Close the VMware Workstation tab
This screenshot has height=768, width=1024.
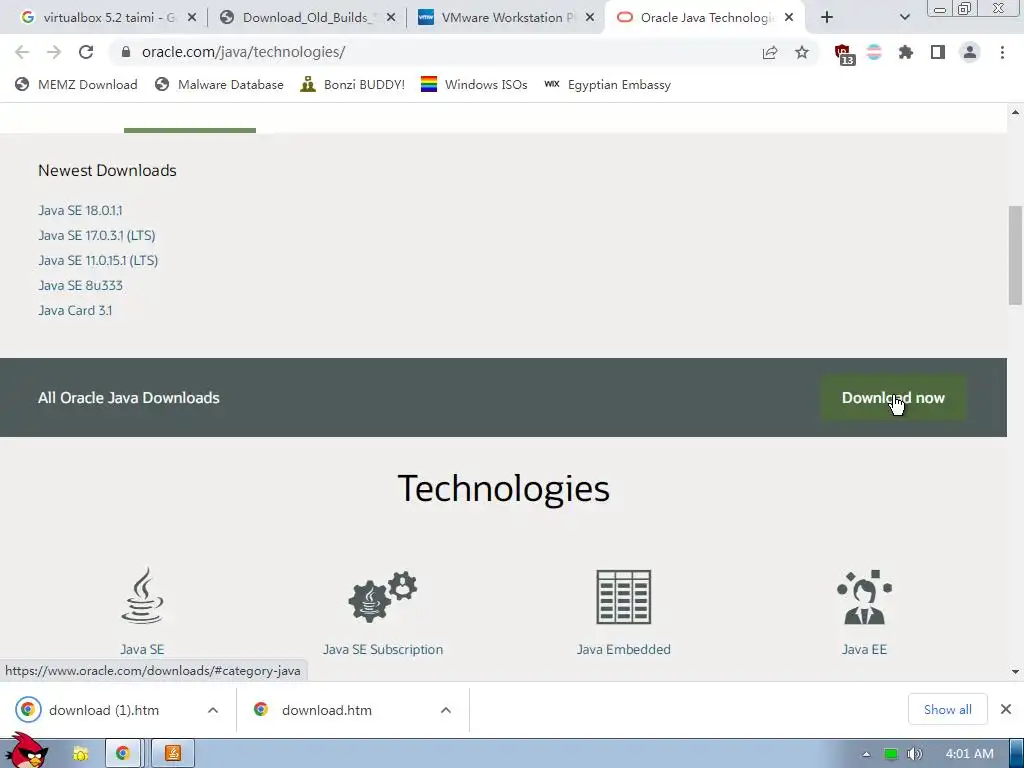click(x=590, y=18)
